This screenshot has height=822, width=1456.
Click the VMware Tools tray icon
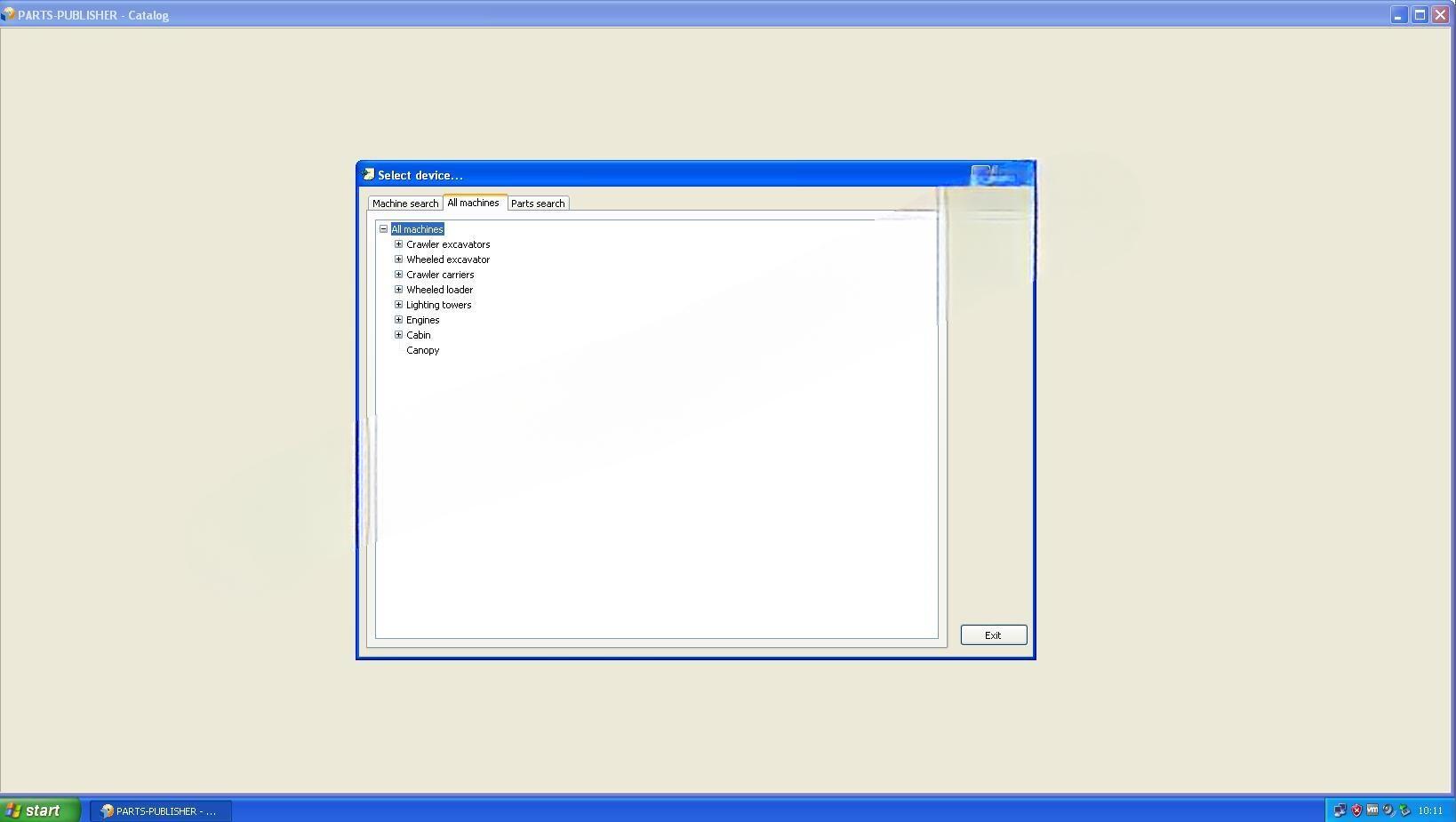click(x=1372, y=810)
